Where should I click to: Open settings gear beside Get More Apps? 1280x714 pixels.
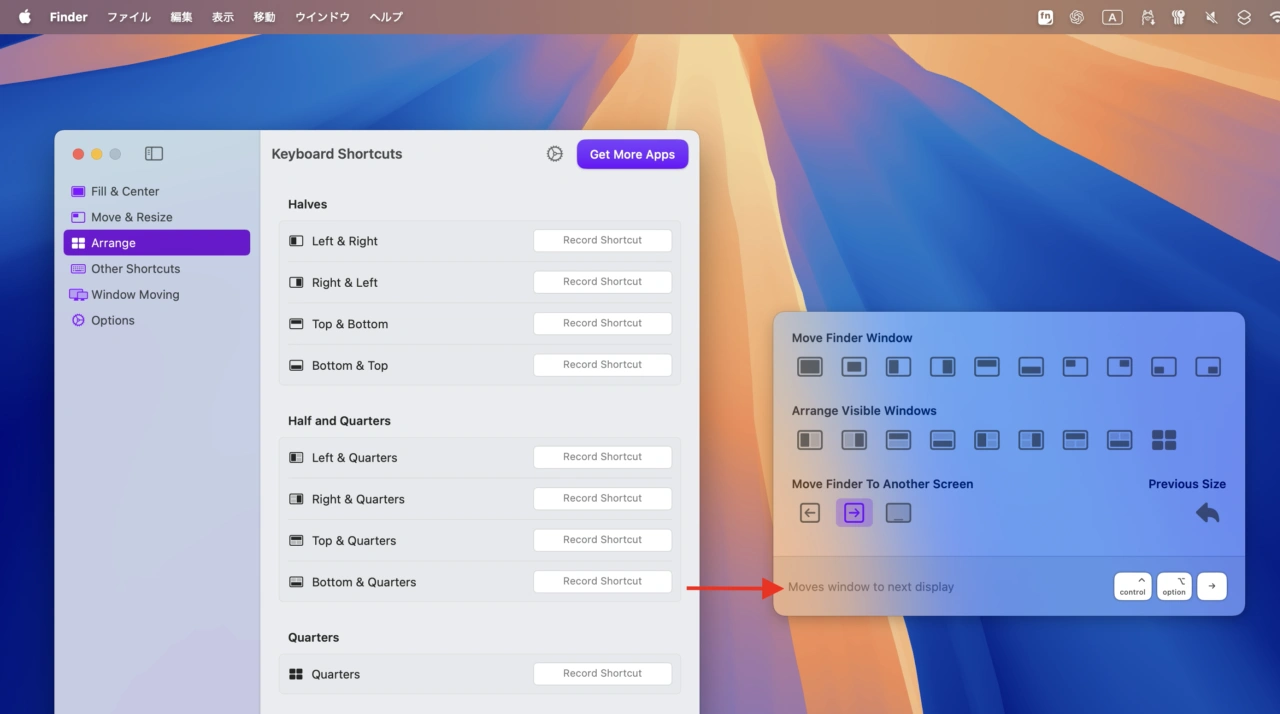tap(555, 154)
